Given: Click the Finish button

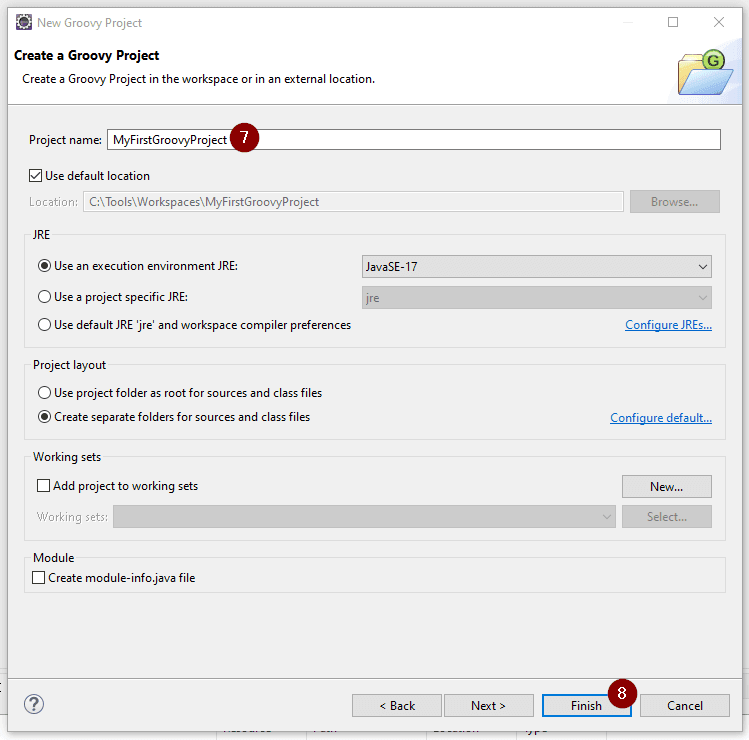Looking at the screenshot, I should 586,706.
